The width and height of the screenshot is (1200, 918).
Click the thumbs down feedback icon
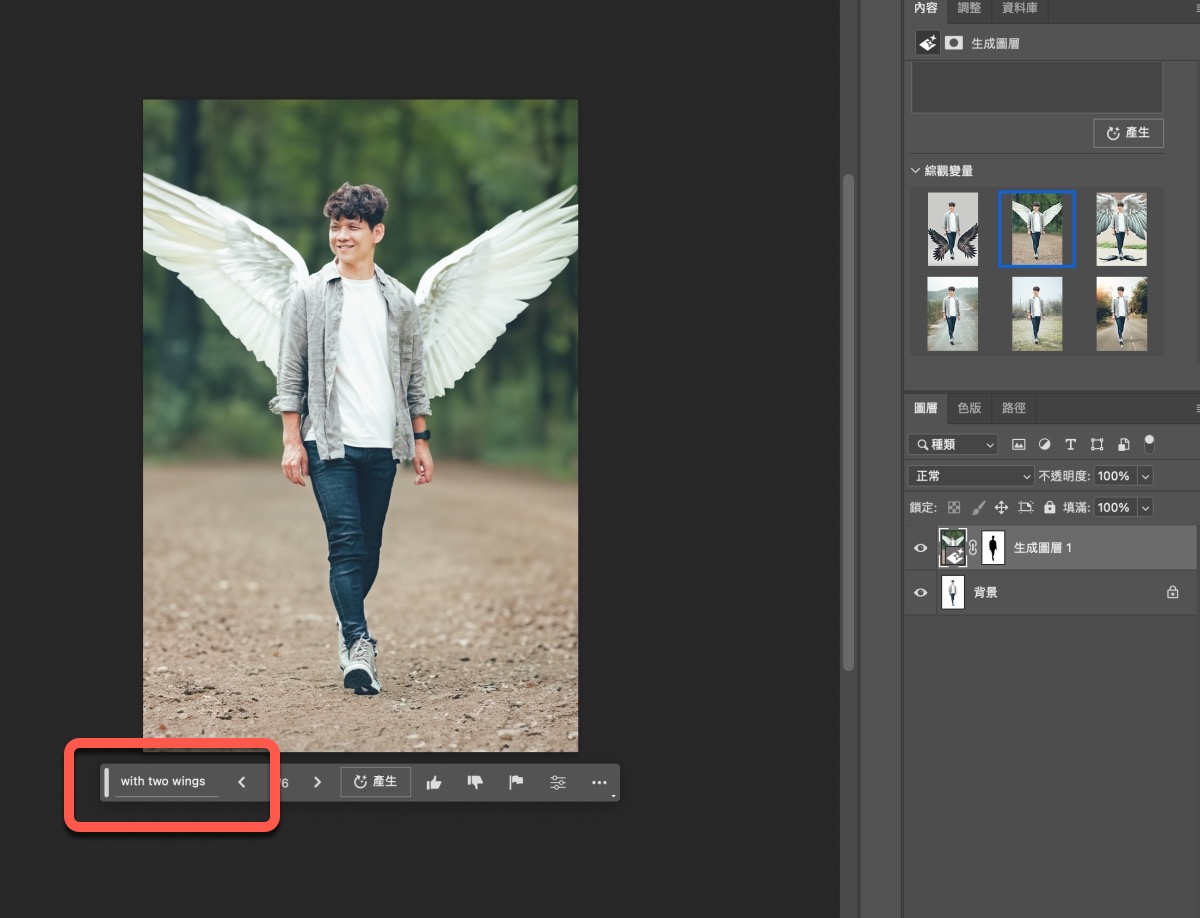pyautogui.click(x=475, y=783)
